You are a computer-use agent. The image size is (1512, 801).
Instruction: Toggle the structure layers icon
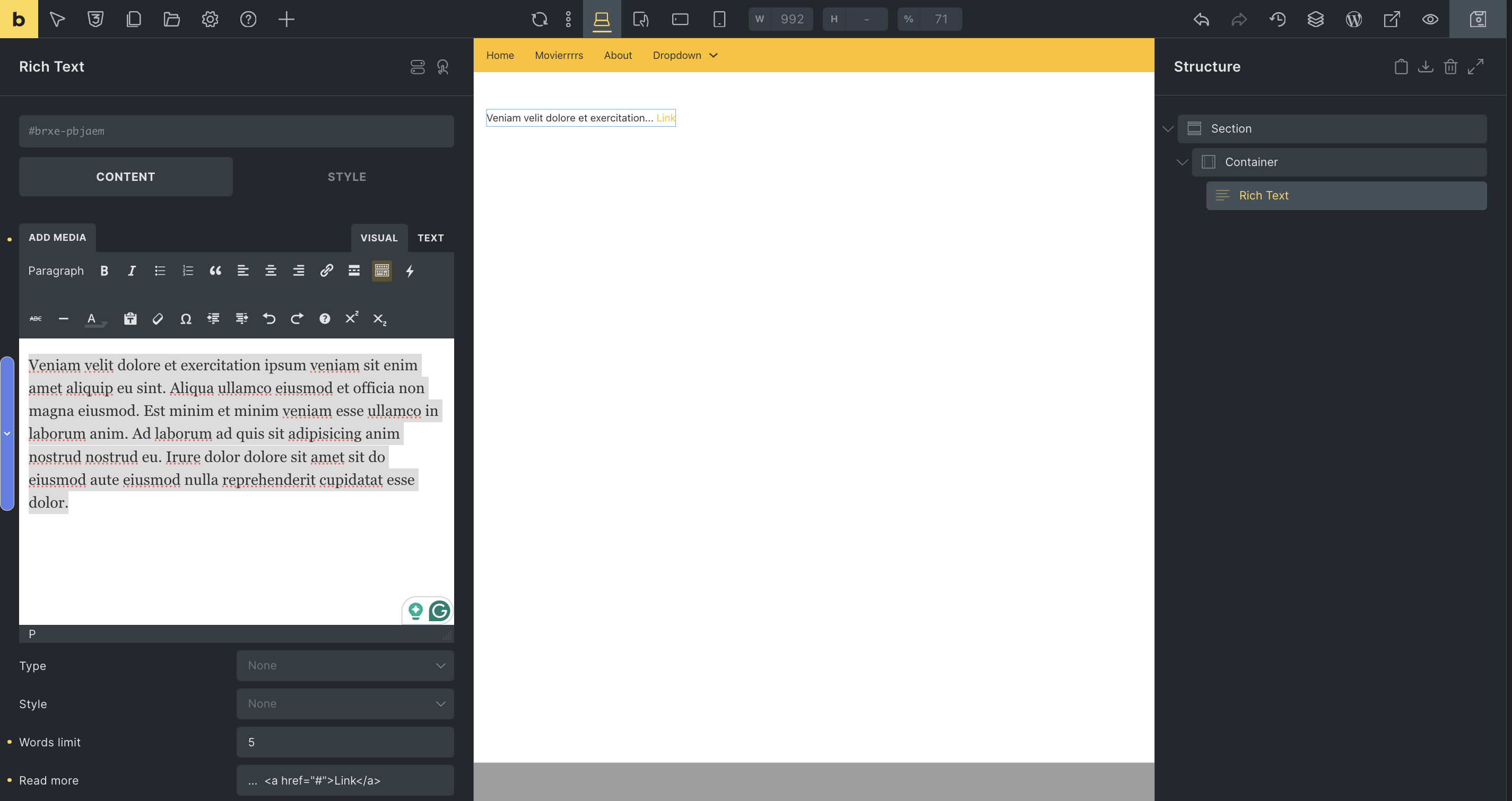point(1315,20)
